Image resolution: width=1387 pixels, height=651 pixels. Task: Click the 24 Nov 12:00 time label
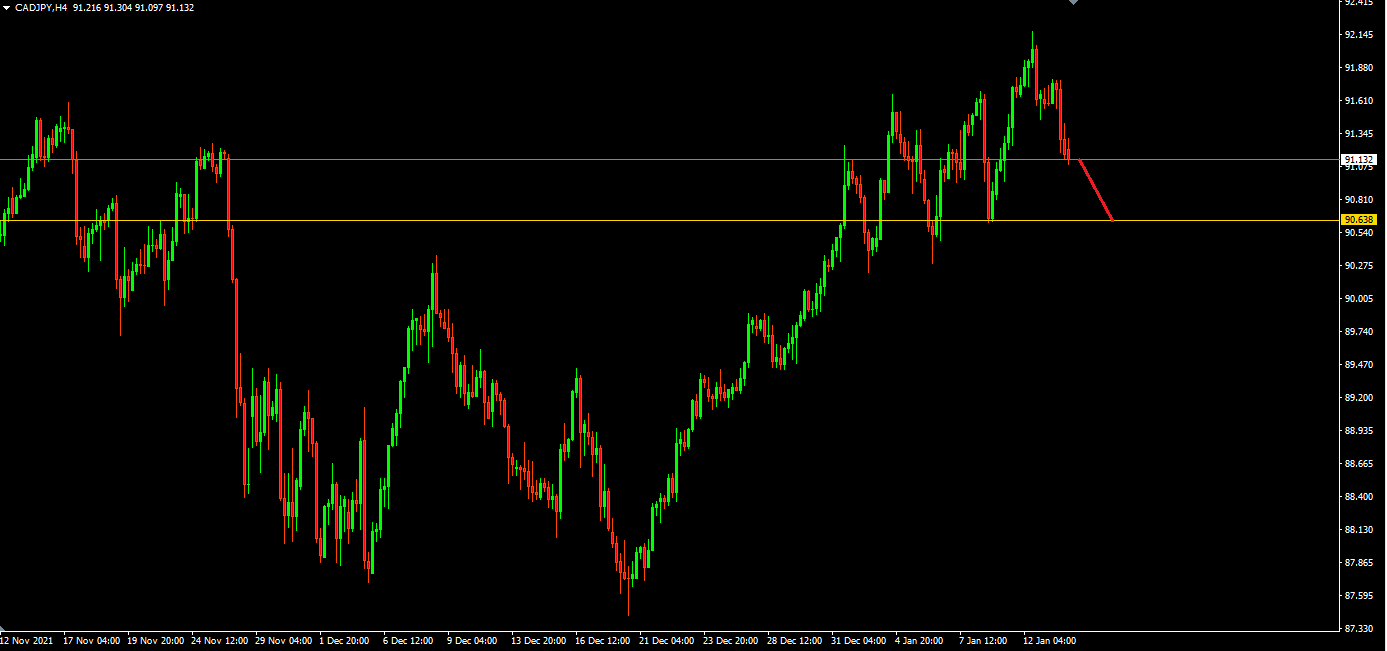[220, 640]
